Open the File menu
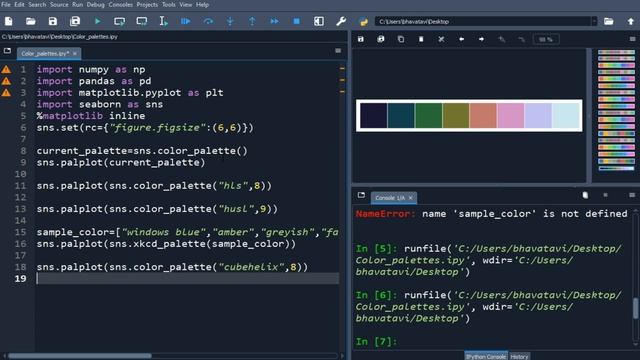This screenshot has width=640, height=360. tap(6, 4)
